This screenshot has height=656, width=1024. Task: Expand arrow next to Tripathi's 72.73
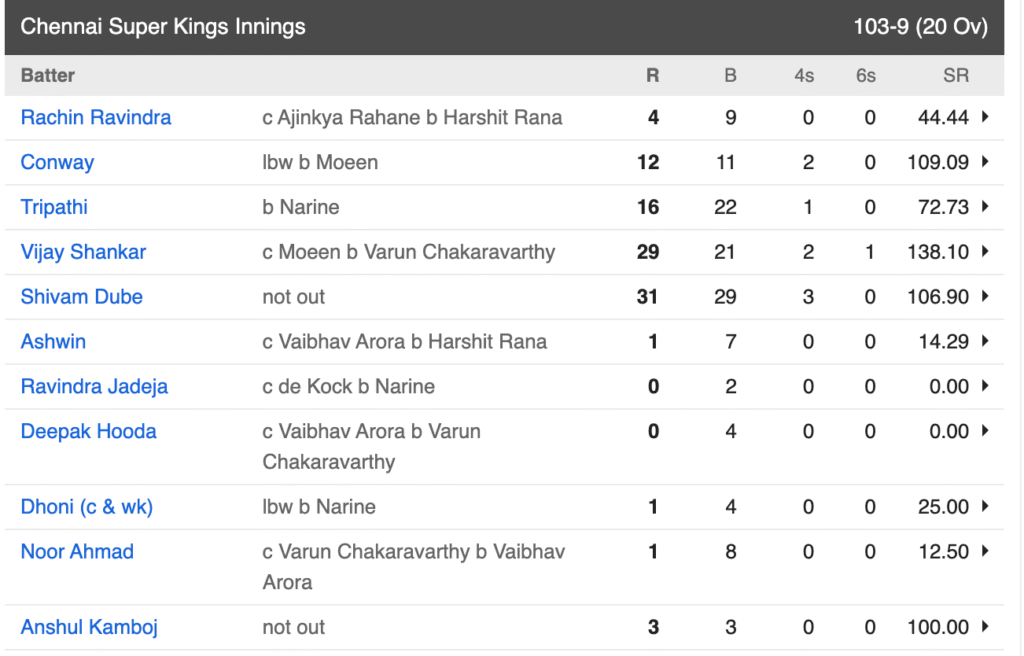(985, 206)
